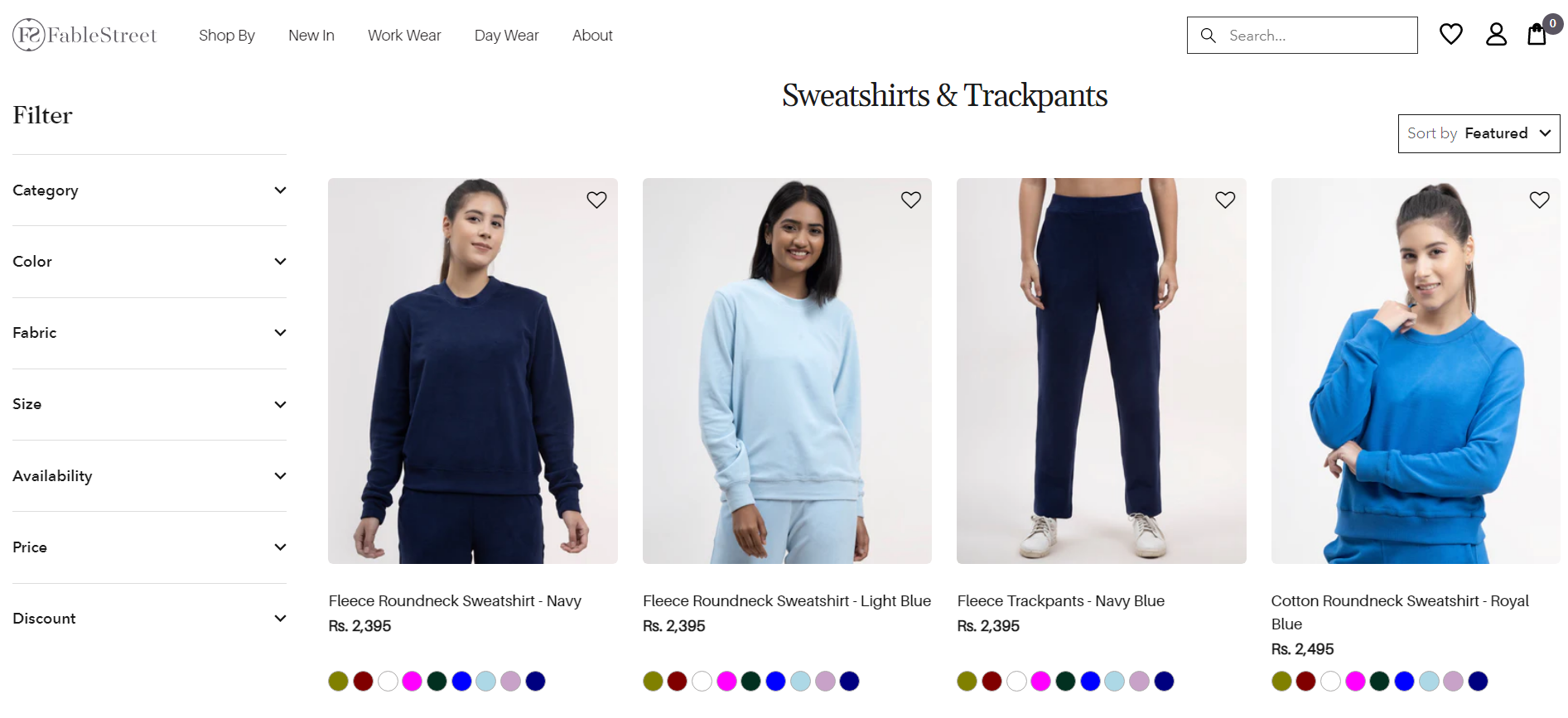Click the Search input field
Viewport: 1568px width, 718px height.
click(1302, 36)
